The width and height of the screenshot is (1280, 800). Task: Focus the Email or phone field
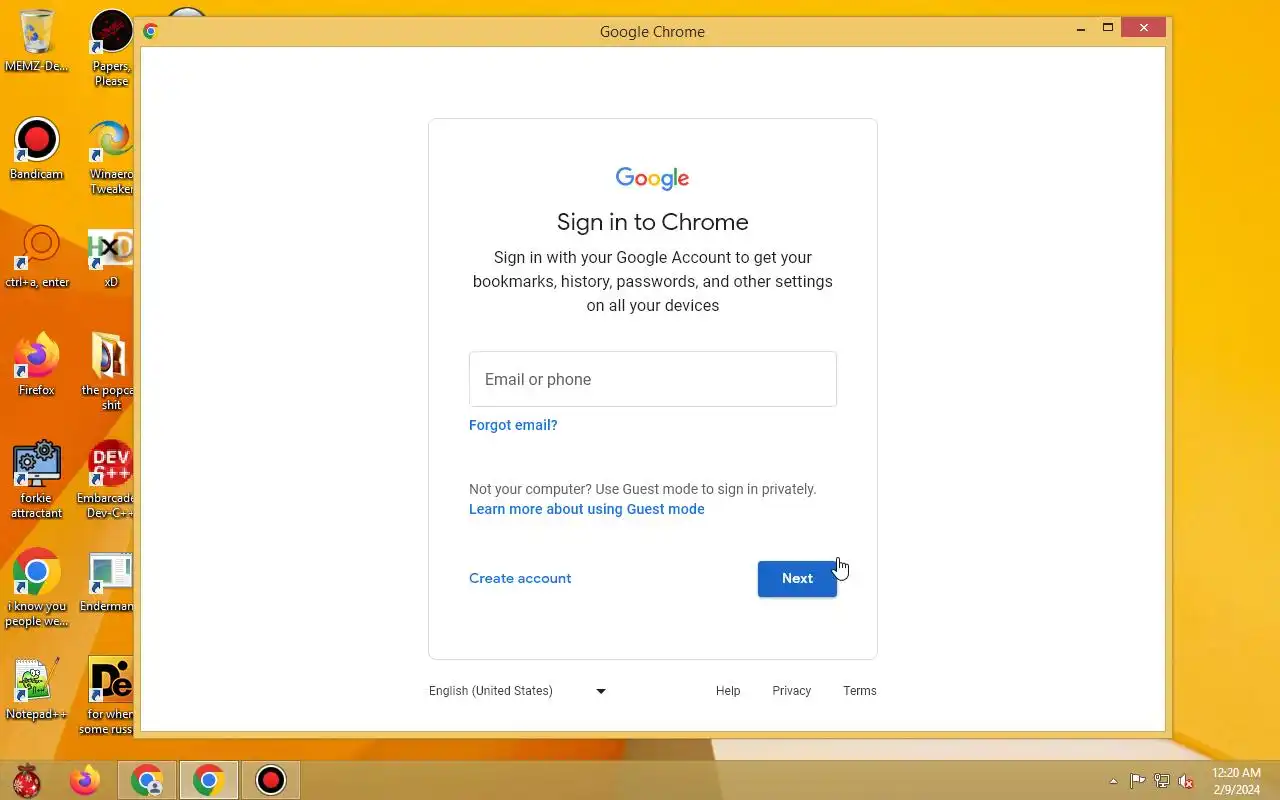(x=653, y=379)
